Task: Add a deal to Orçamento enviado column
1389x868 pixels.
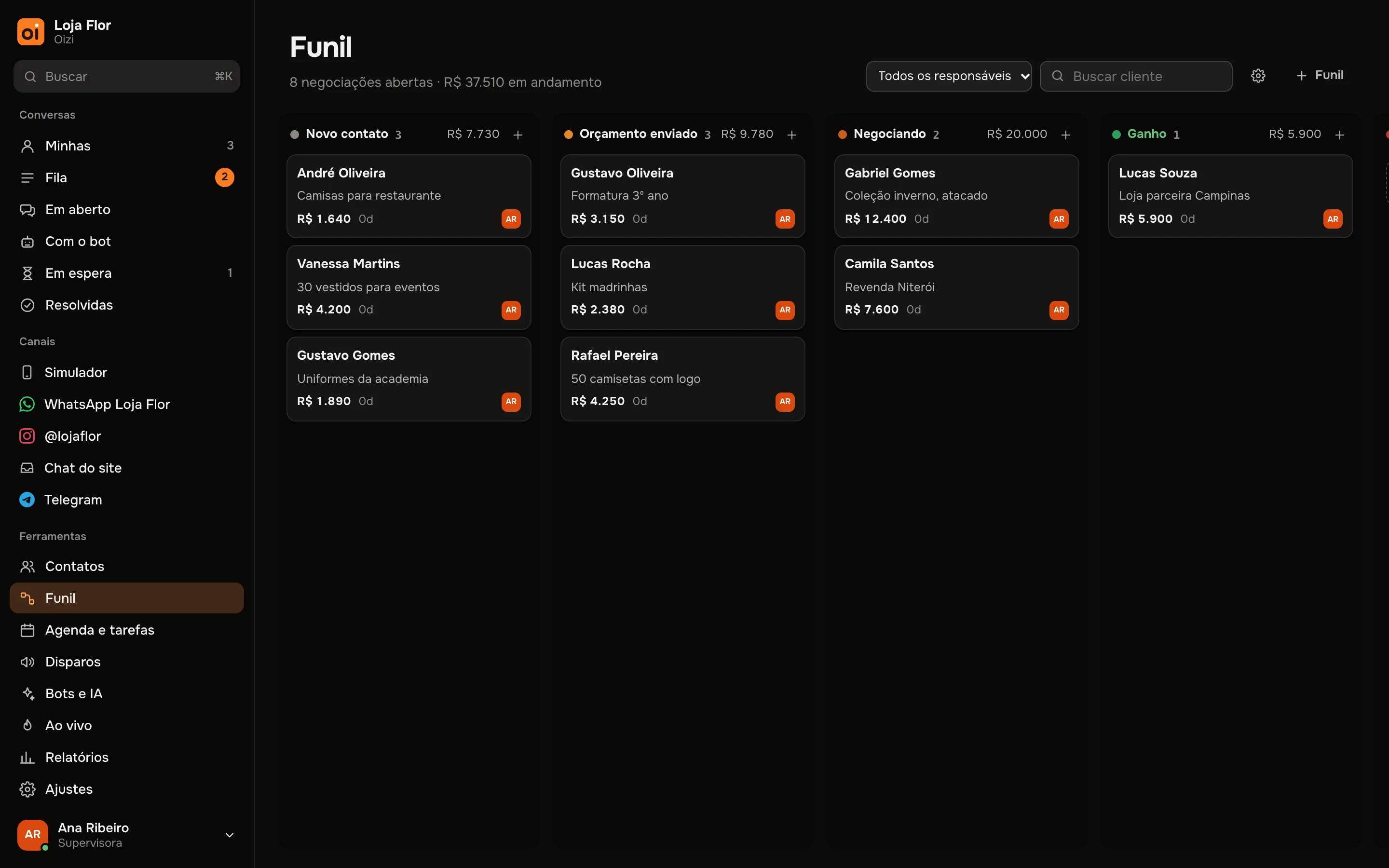Action: click(x=791, y=135)
